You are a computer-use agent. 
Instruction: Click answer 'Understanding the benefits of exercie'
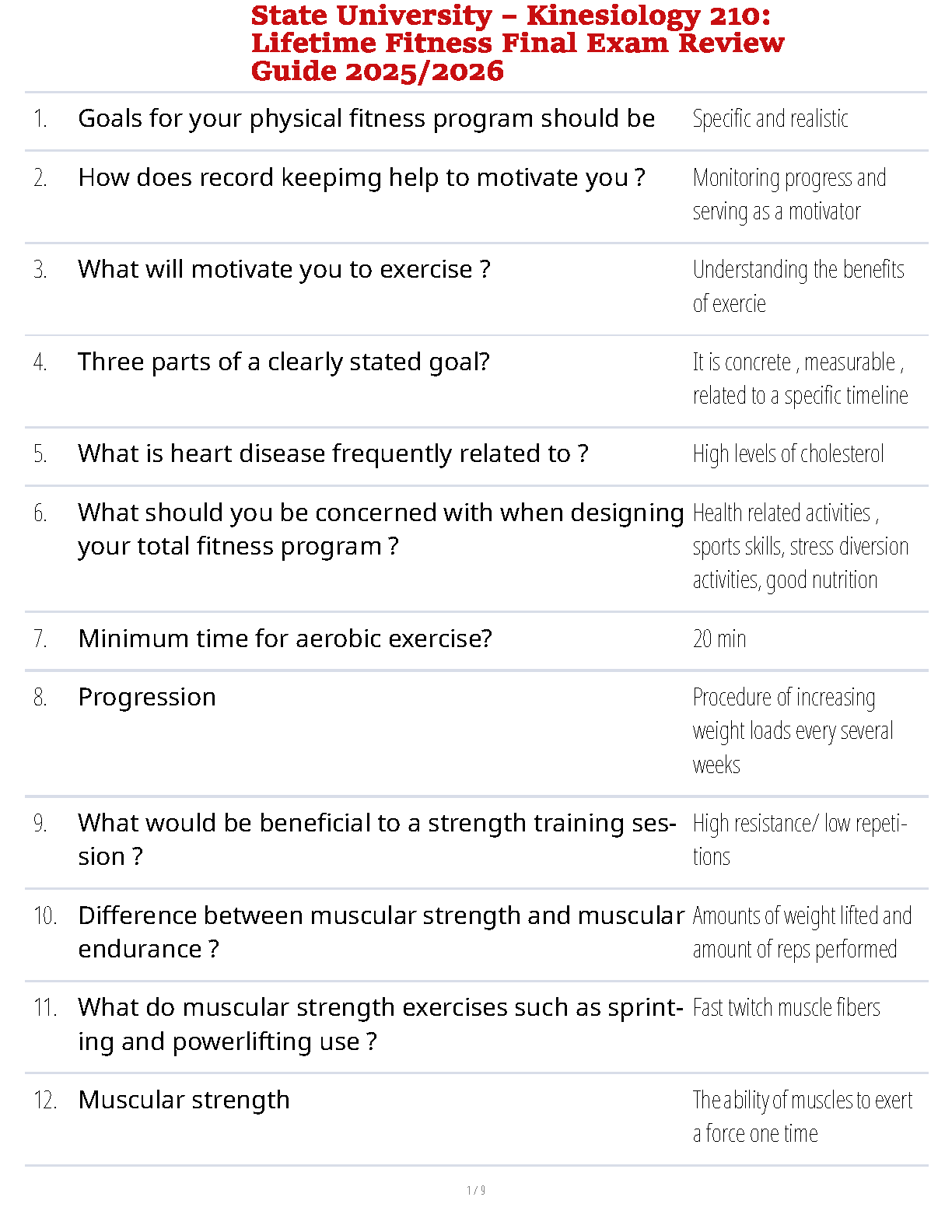pyautogui.click(x=799, y=286)
